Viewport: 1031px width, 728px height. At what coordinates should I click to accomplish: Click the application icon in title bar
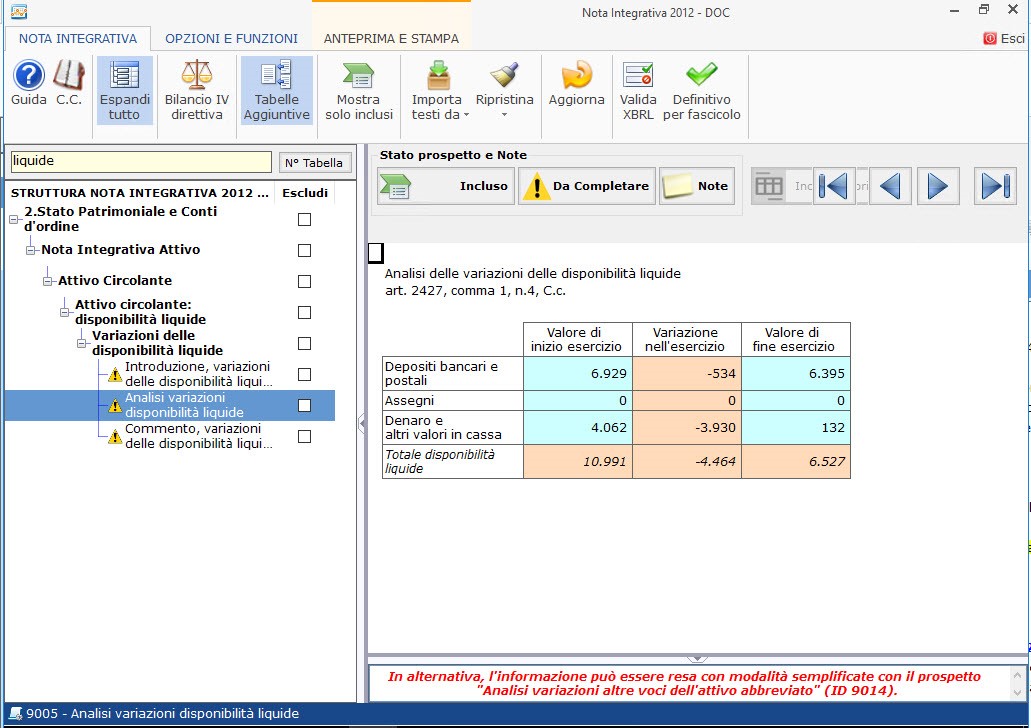pyautogui.click(x=18, y=12)
